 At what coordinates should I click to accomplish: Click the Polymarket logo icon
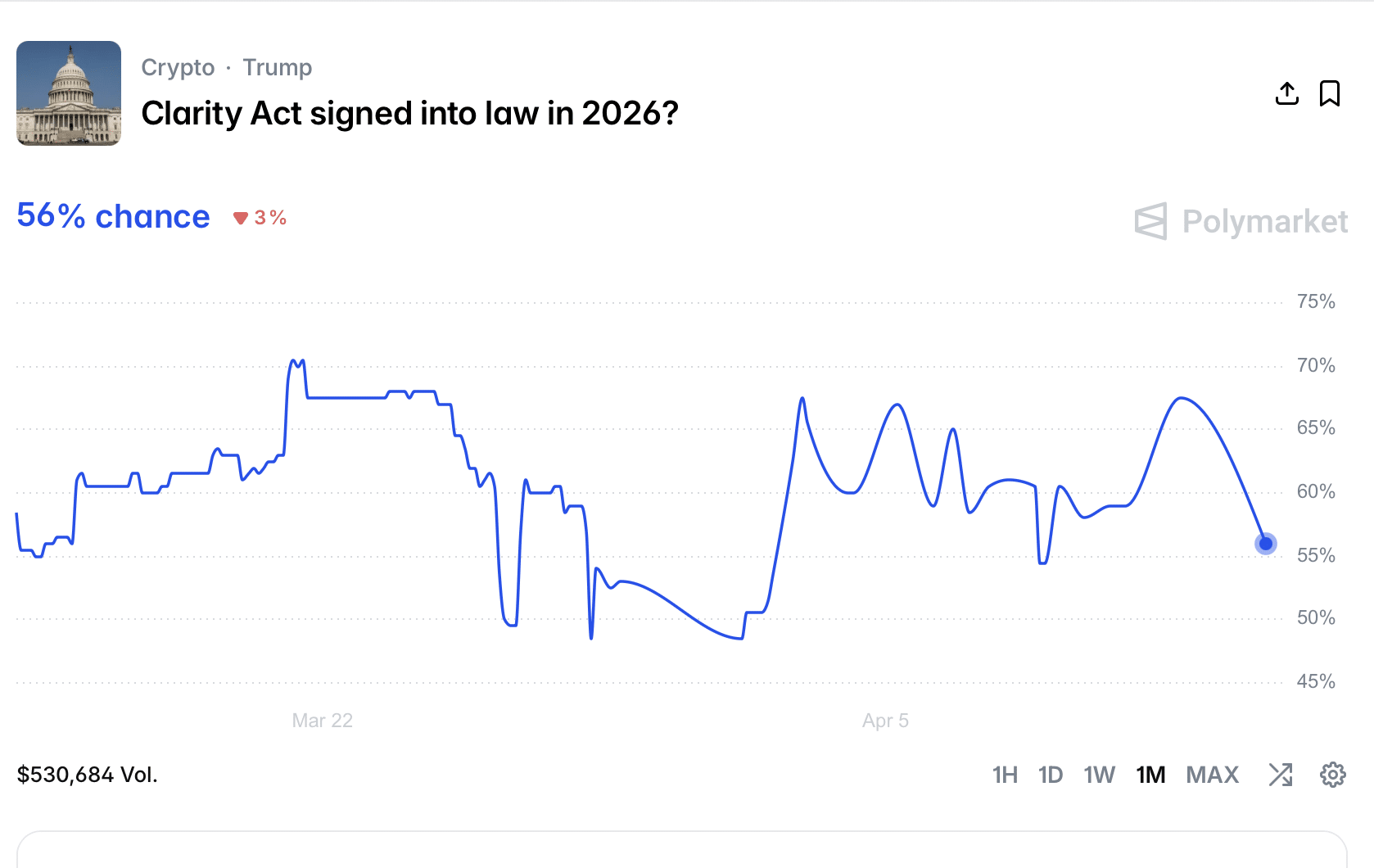(x=1150, y=221)
